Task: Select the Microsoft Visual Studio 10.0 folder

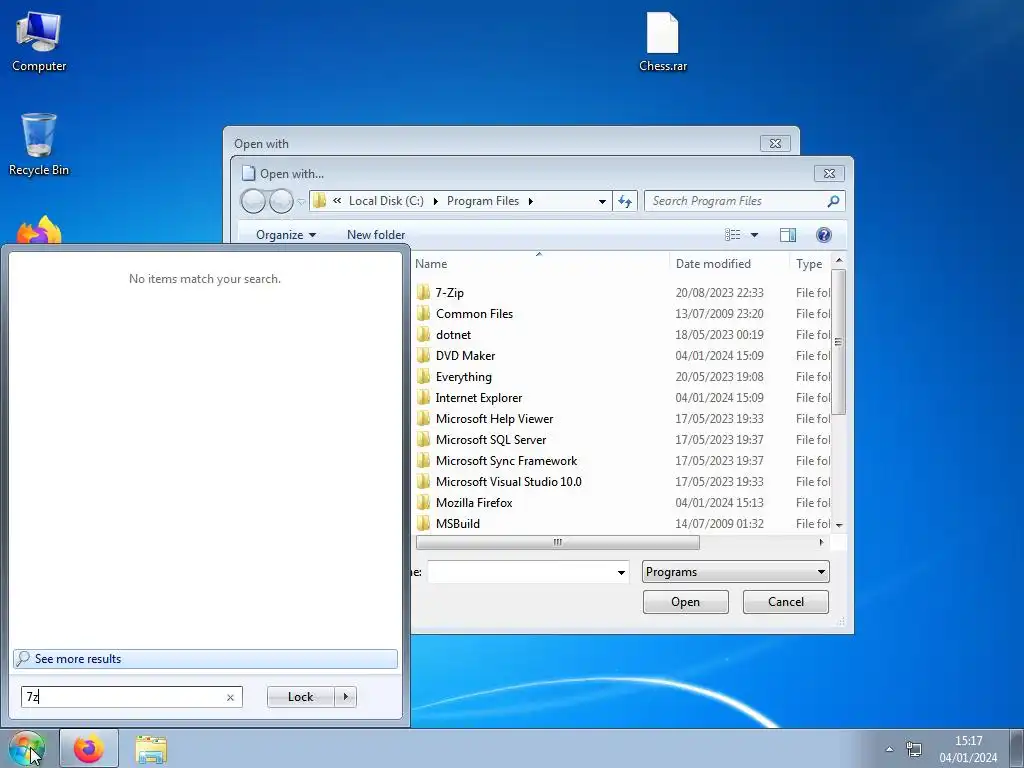Action: tap(508, 481)
